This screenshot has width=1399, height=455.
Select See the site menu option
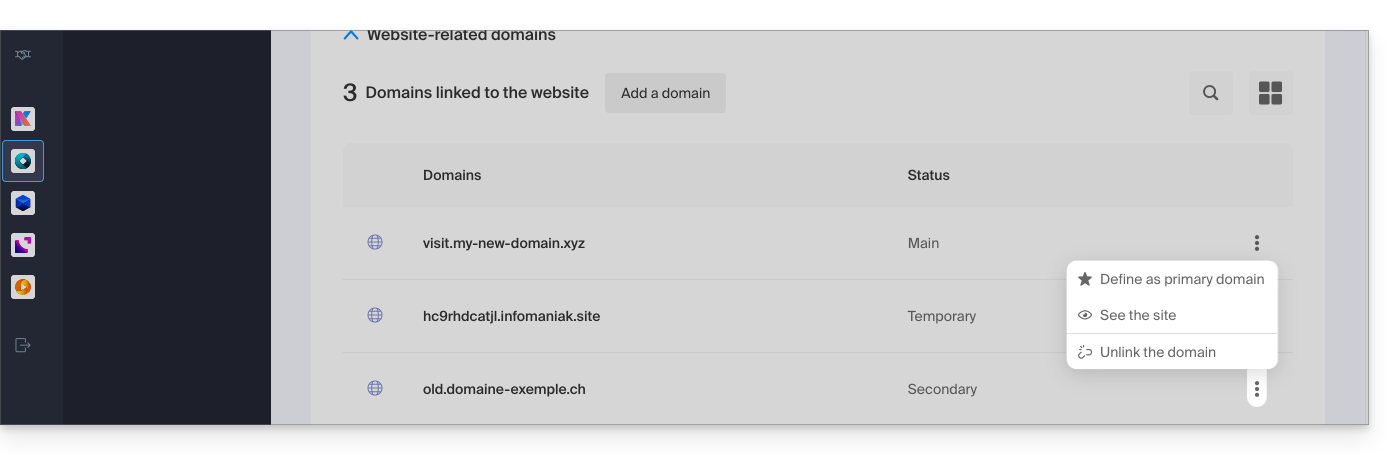(x=1137, y=315)
